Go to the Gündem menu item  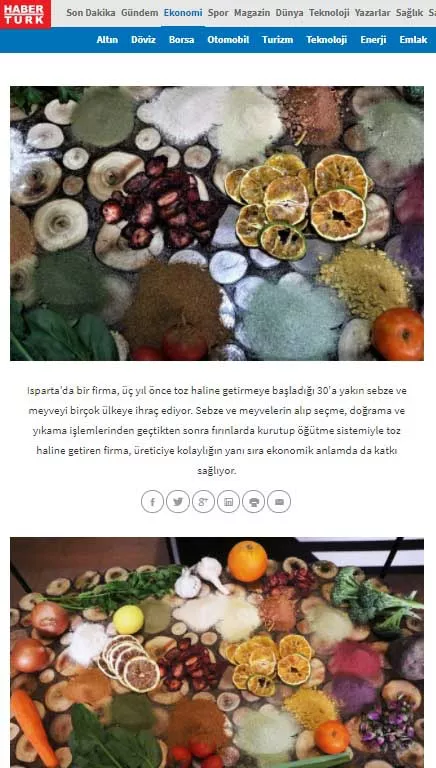coord(140,13)
